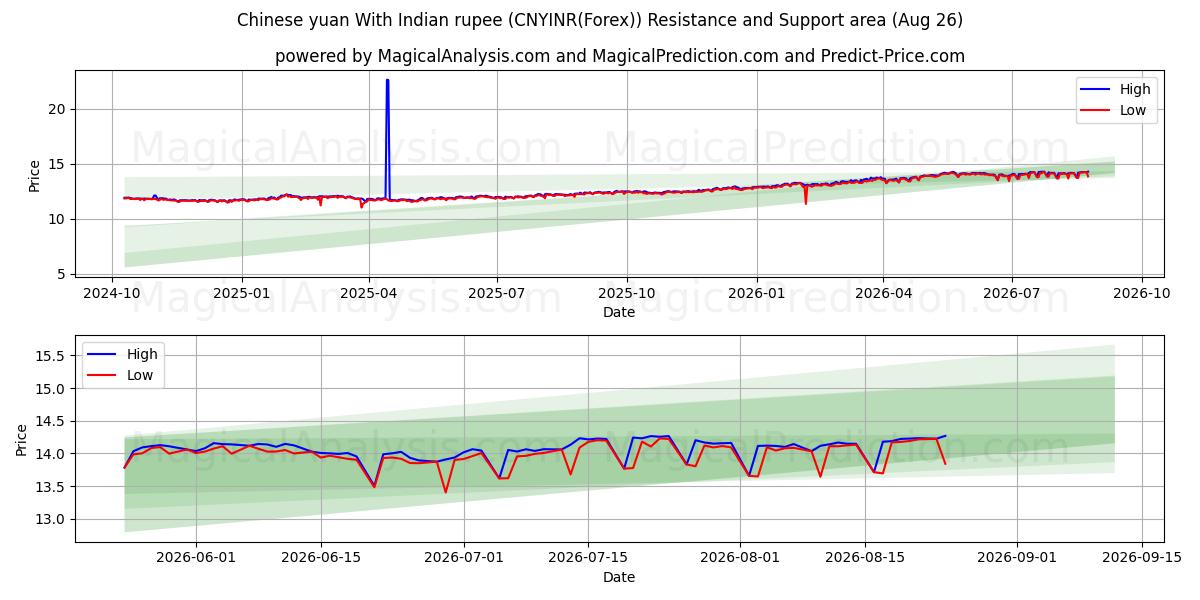Viewport: 1200px width, 600px height.
Task: Click the '2026-09-01' date tick label
Action: pyautogui.click(x=1017, y=560)
